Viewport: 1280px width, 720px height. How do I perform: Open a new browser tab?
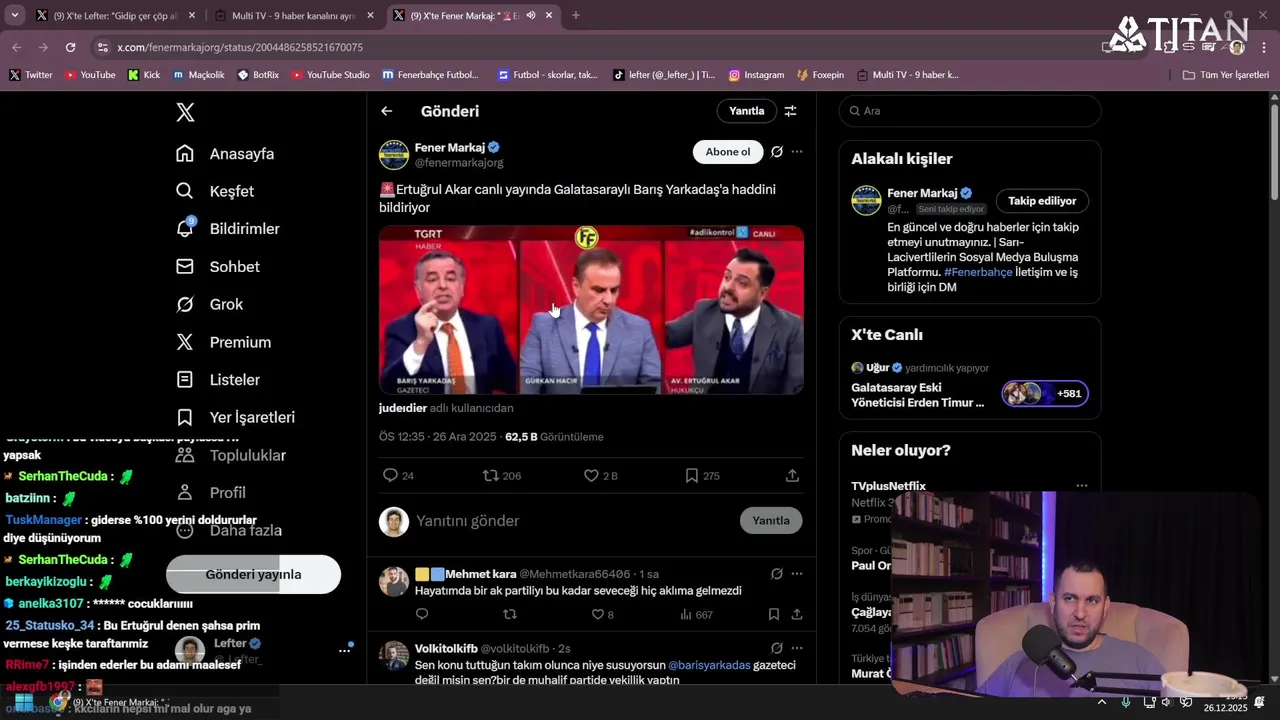pyautogui.click(x=575, y=16)
